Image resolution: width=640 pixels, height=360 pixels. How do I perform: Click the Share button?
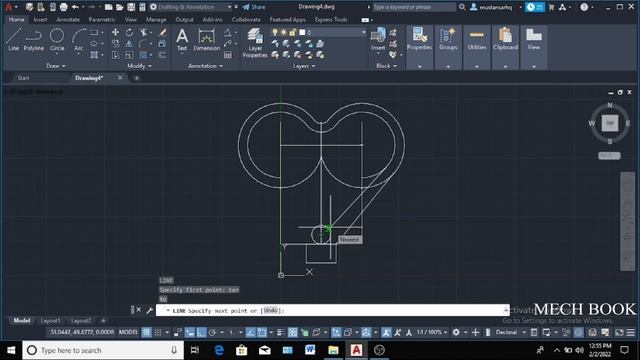tap(254, 7)
